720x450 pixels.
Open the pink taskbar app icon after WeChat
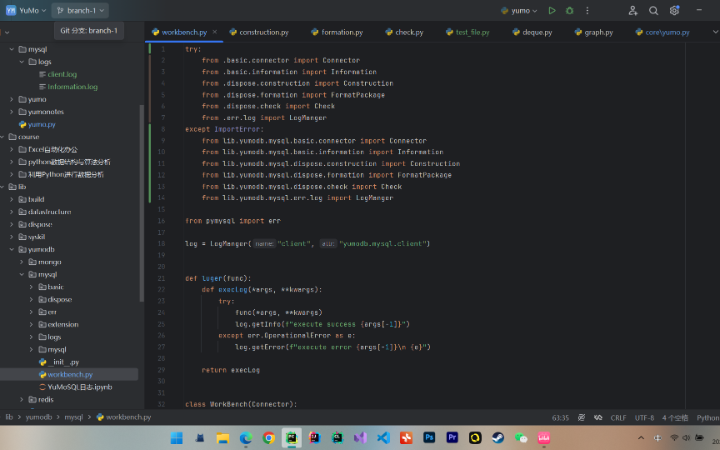pos(544,438)
